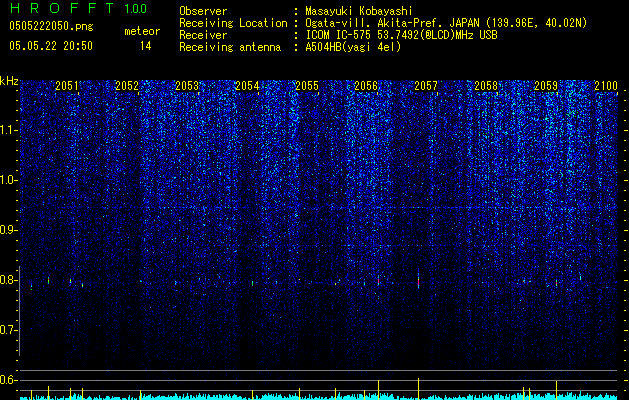Click the word meteor
629x400 pixels.
[x=142, y=31]
